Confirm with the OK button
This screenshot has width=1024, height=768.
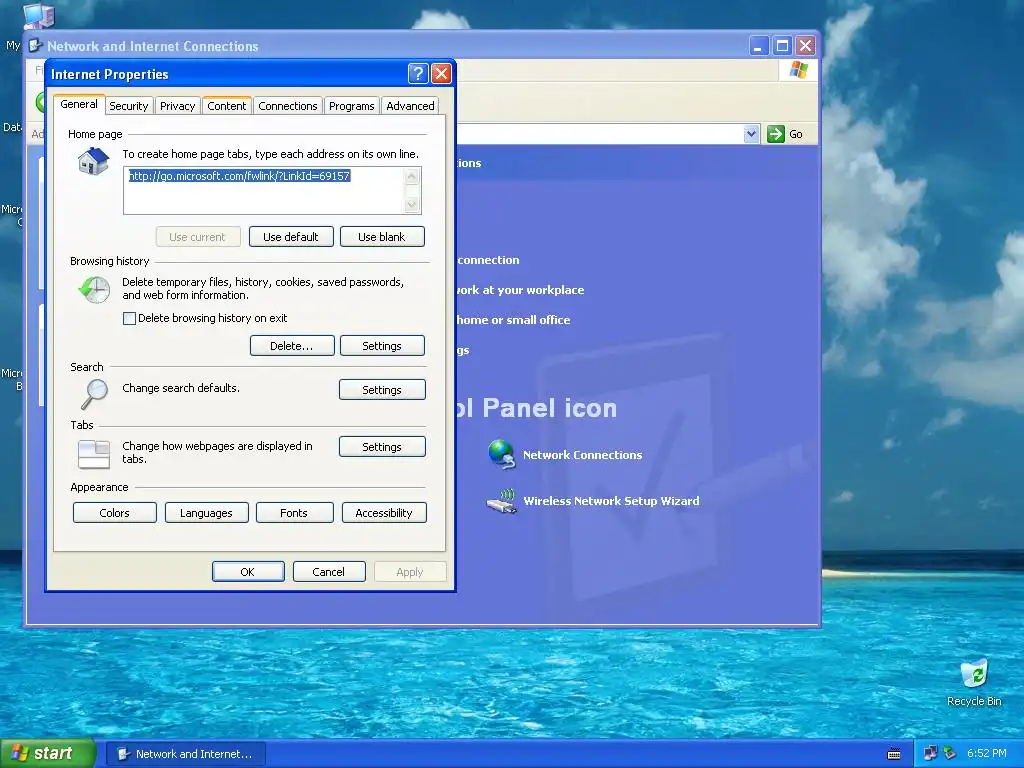(248, 572)
